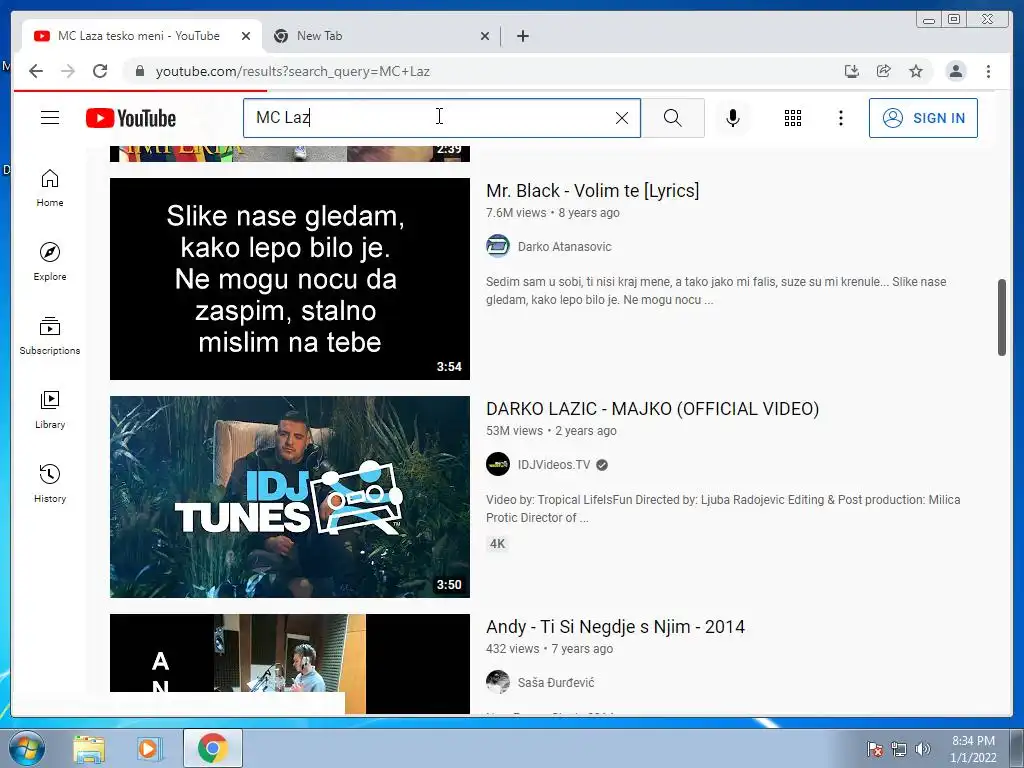Share this page icon in address bar

tap(884, 71)
